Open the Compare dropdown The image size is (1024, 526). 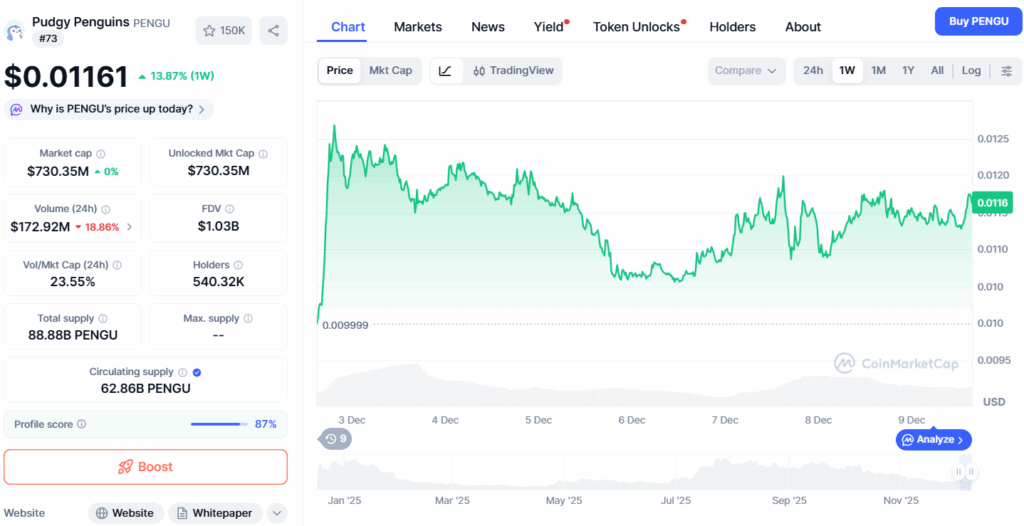pyautogui.click(x=746, y=71)
